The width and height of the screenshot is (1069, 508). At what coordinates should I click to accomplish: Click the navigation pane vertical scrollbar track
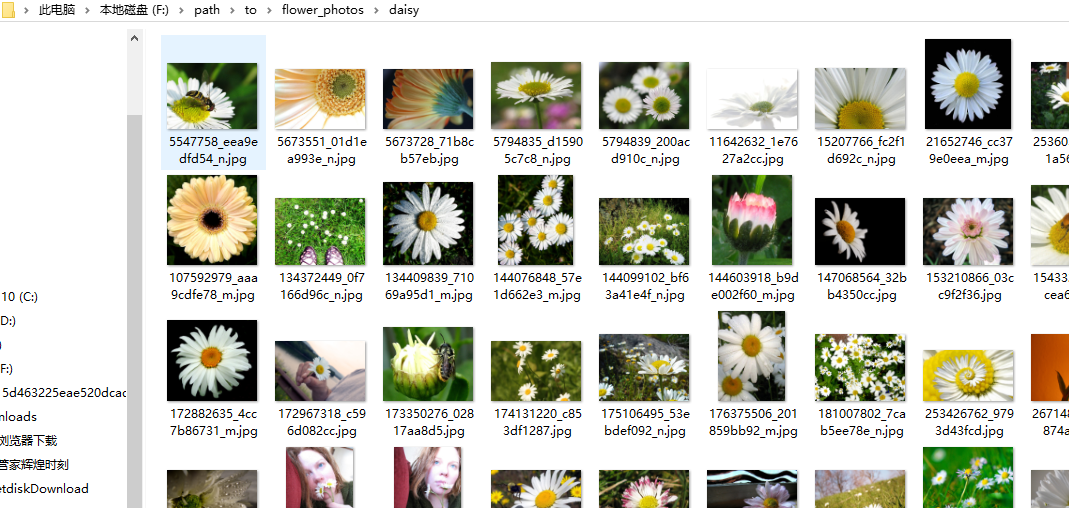click(x=134, y=277)
